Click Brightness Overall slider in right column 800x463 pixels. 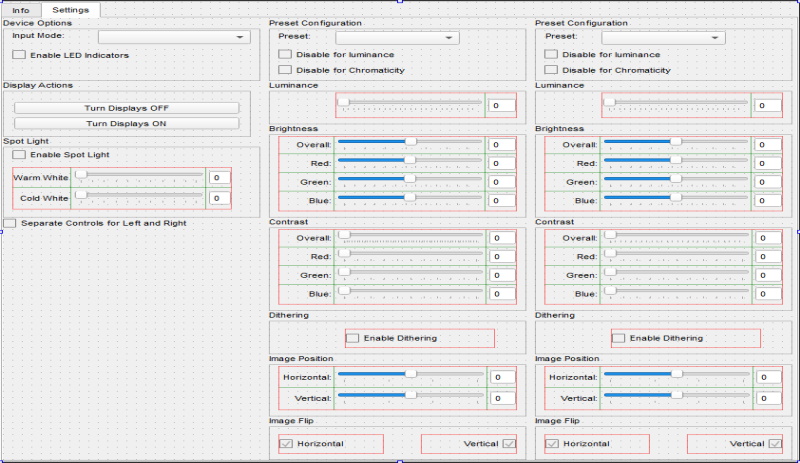point(676,143)
